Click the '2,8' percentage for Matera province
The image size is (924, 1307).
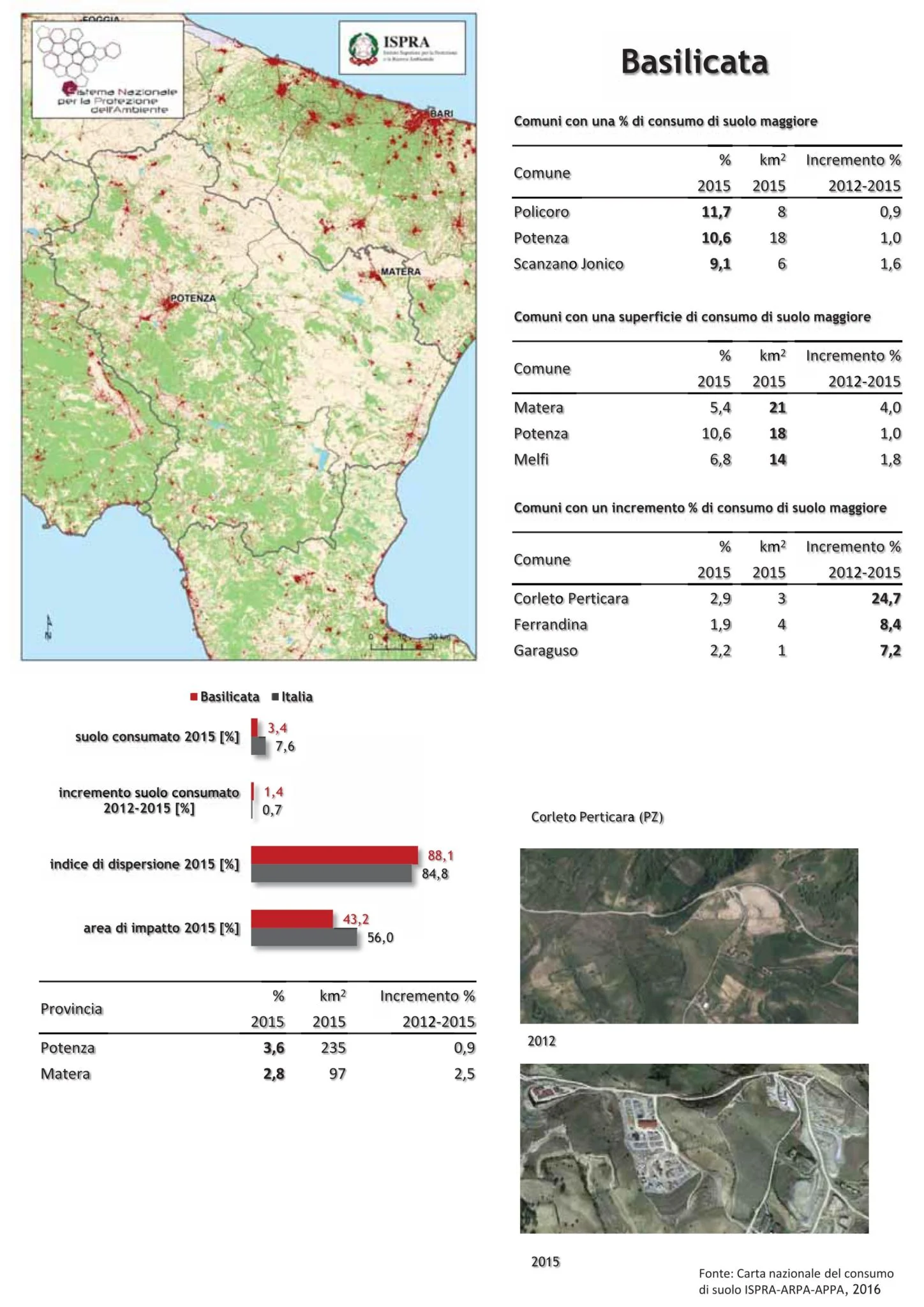coord(274,1074)
